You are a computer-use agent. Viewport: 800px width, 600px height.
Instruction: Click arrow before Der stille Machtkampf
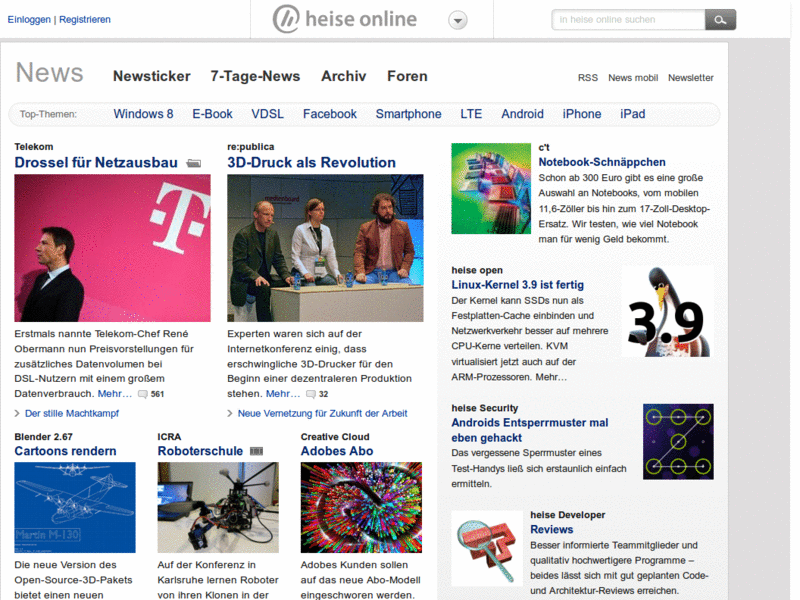[17, 413]
